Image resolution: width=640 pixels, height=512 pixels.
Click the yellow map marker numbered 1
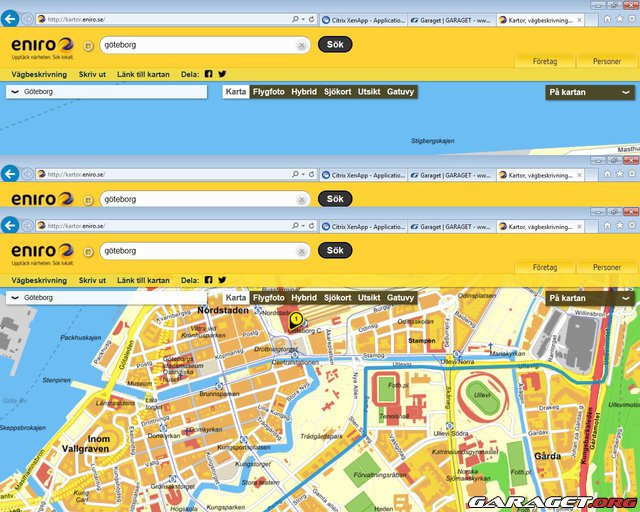(x=296, y=319)
